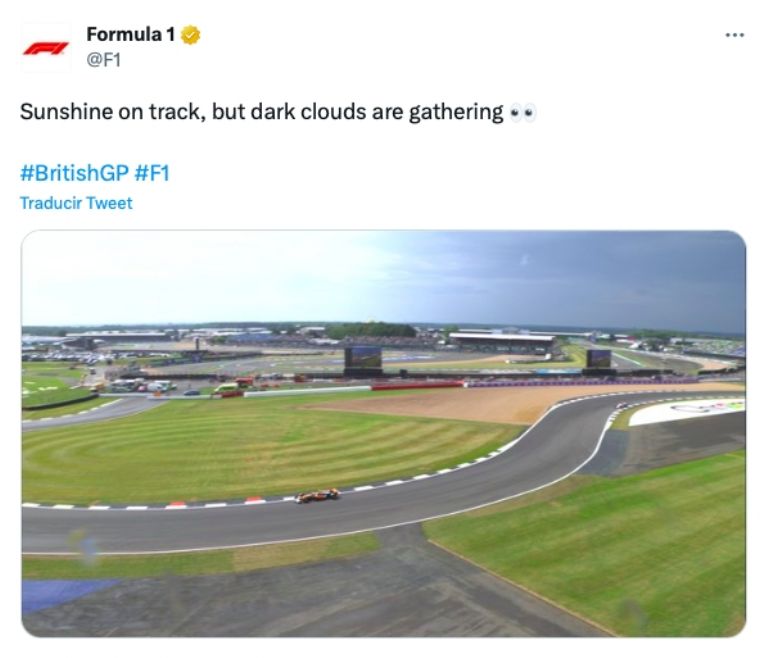Open the three-dot more options menu
This screenshot has width=768, height=658.
coord(734,35)
